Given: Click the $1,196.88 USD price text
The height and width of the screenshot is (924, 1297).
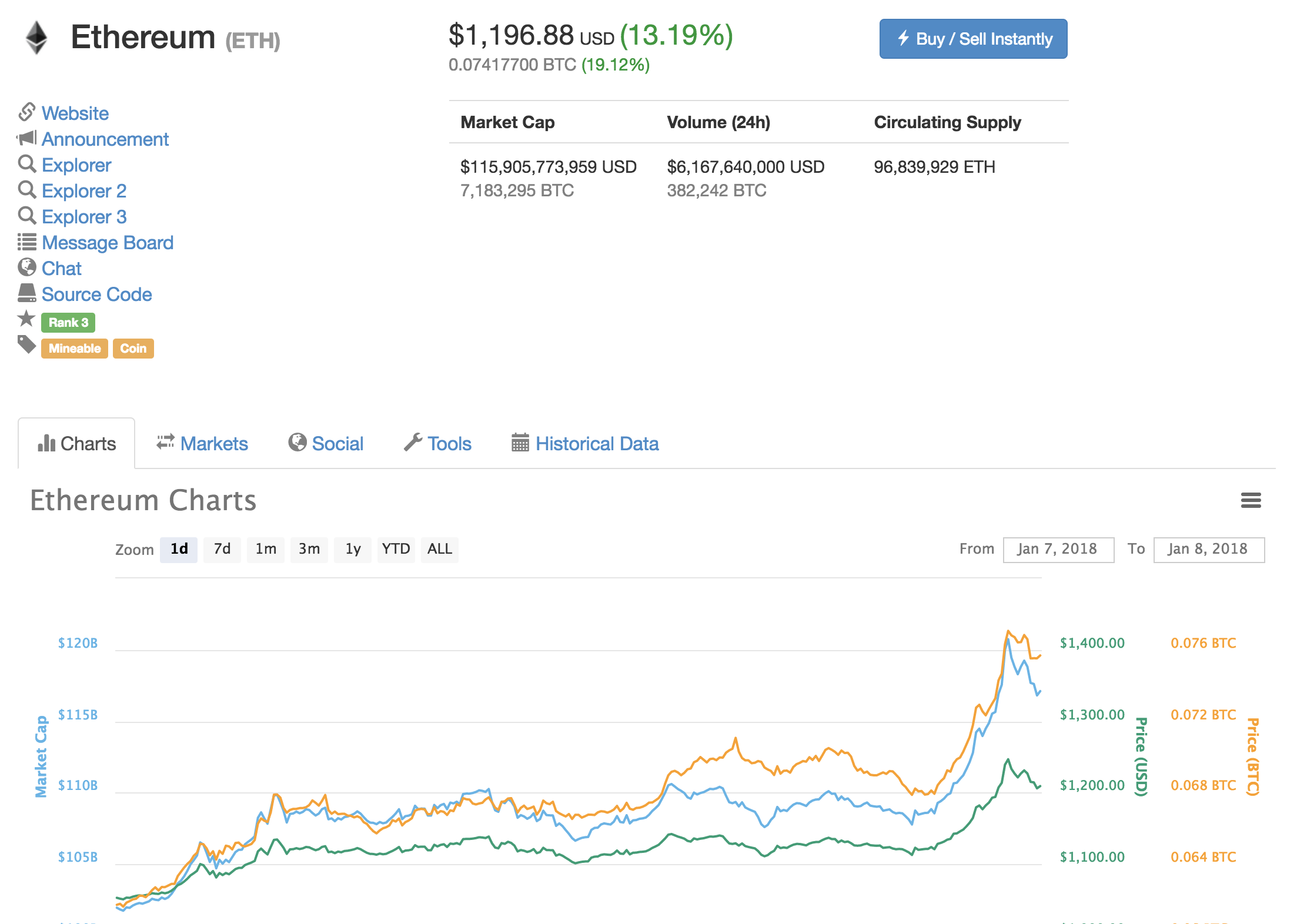Looking at the screenshot, I should pyautogui.click(x=531, y=35).
